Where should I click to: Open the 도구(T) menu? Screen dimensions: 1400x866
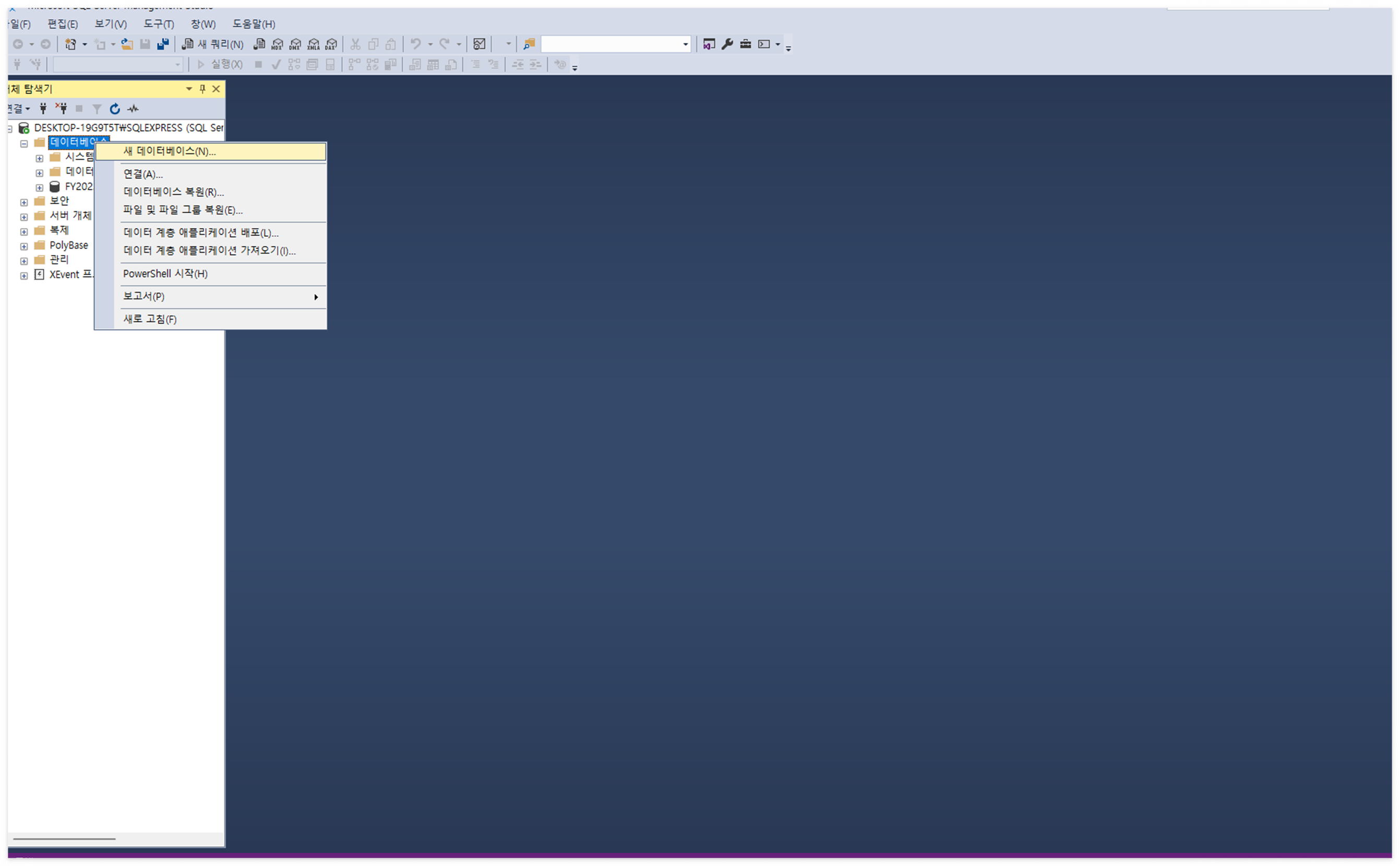pyautogui.click(x=158, y=24)
